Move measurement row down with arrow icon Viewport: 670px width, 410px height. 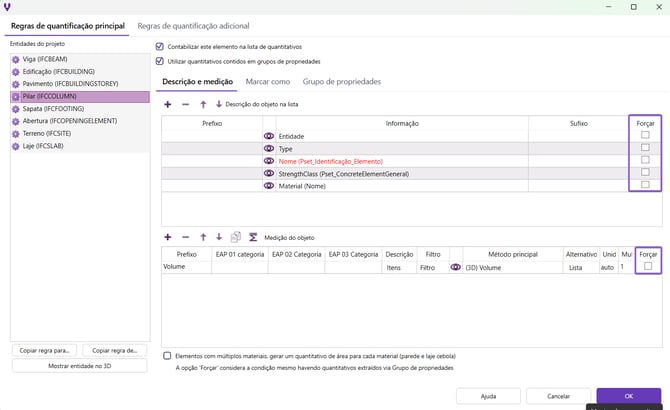click(x=219, y=237)
